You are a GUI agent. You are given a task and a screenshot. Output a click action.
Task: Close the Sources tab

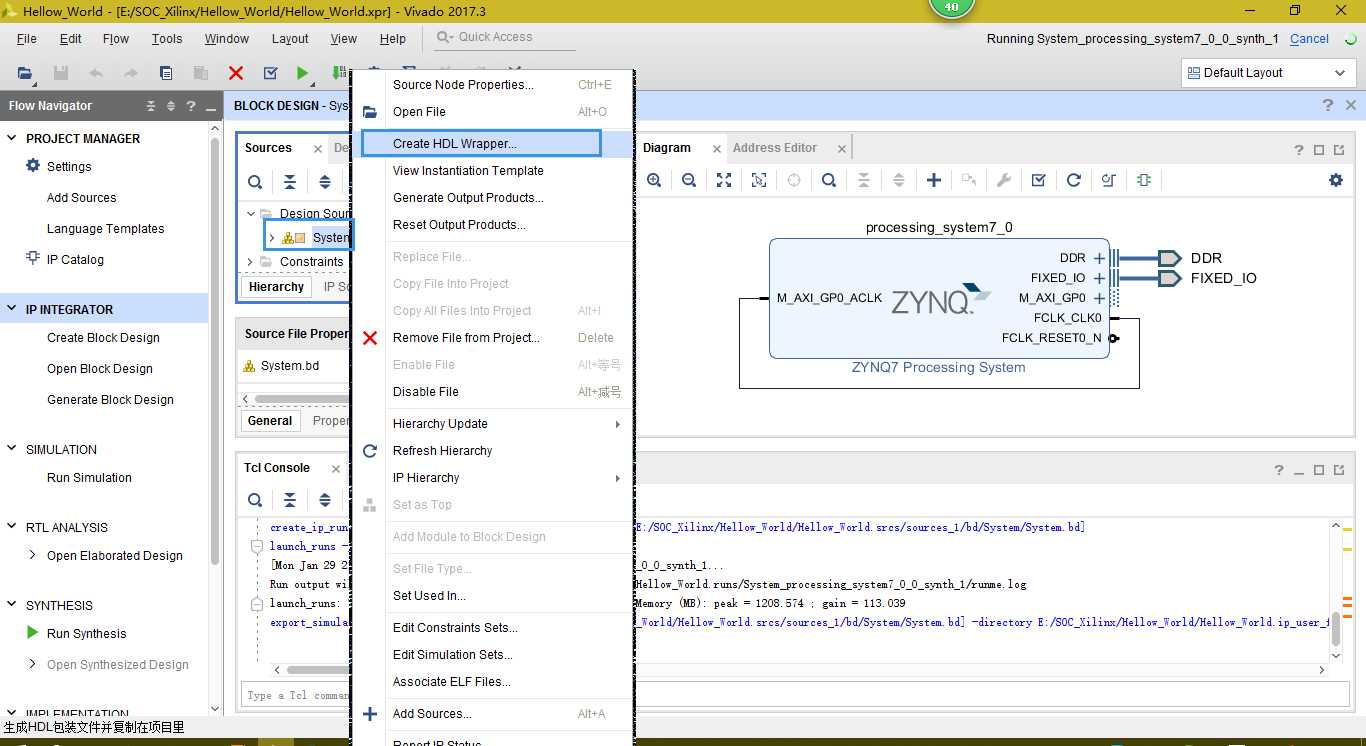318,149
